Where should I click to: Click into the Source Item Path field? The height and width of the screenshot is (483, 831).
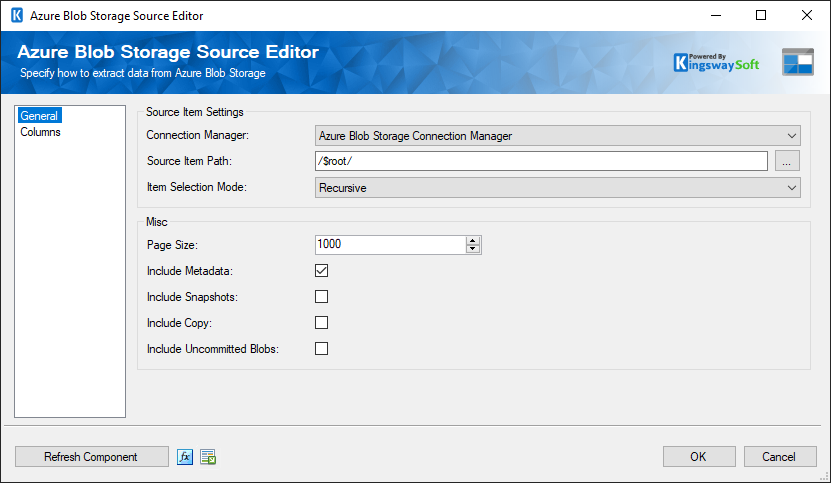click(541, 161)
